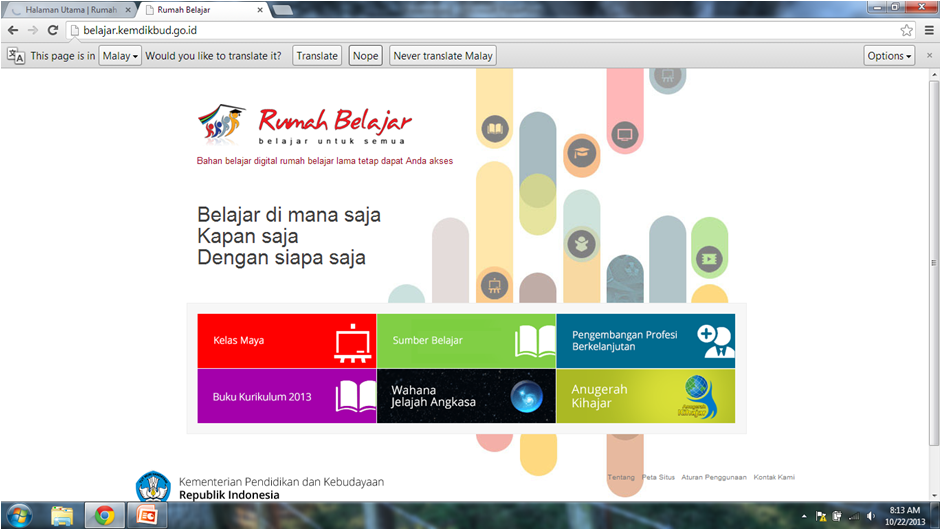Viewport: 941px width, 530px height.
Task: Click the browser back arrow
Action: pos(13,30)
